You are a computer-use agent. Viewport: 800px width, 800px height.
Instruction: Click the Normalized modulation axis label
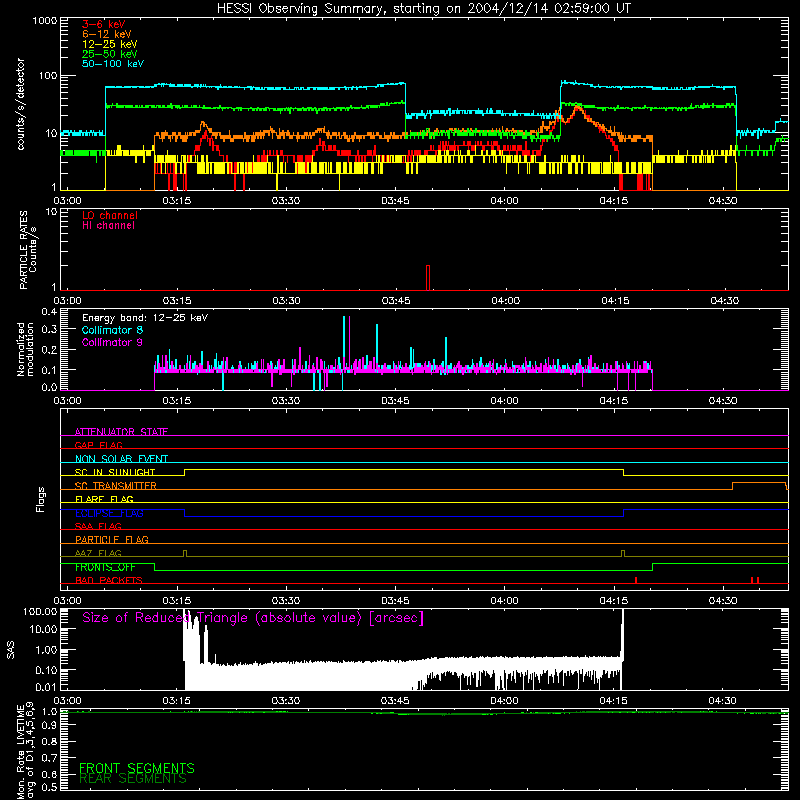[25, 349]
